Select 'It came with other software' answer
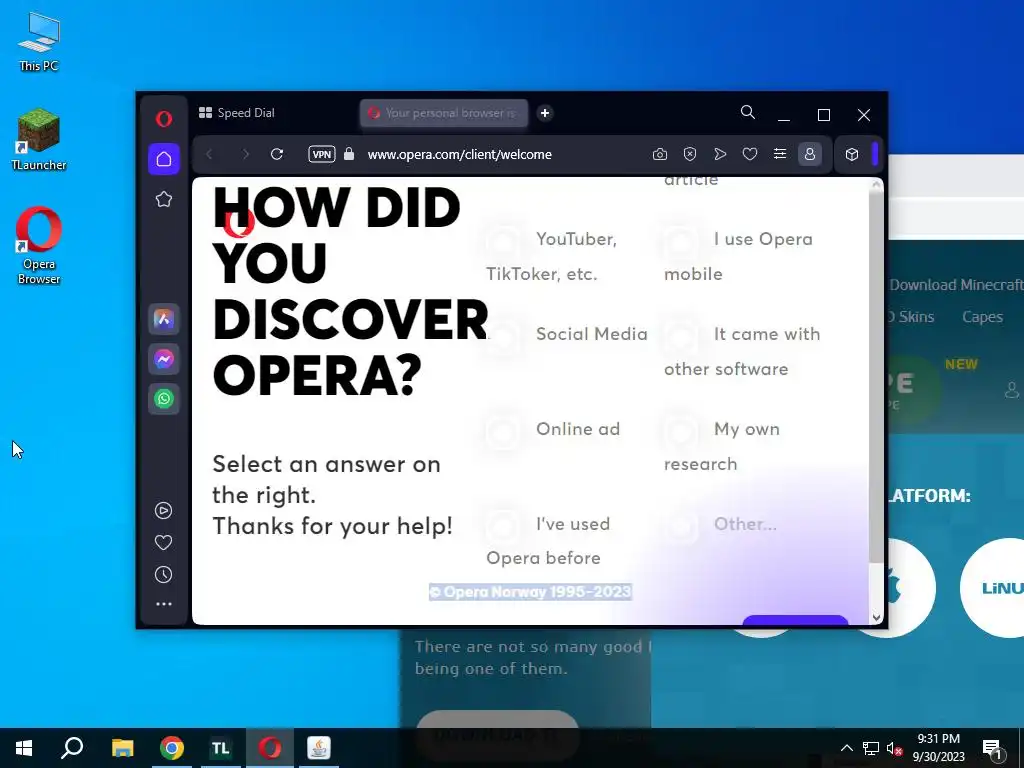The image size is (1024, 768). (741, 351)
